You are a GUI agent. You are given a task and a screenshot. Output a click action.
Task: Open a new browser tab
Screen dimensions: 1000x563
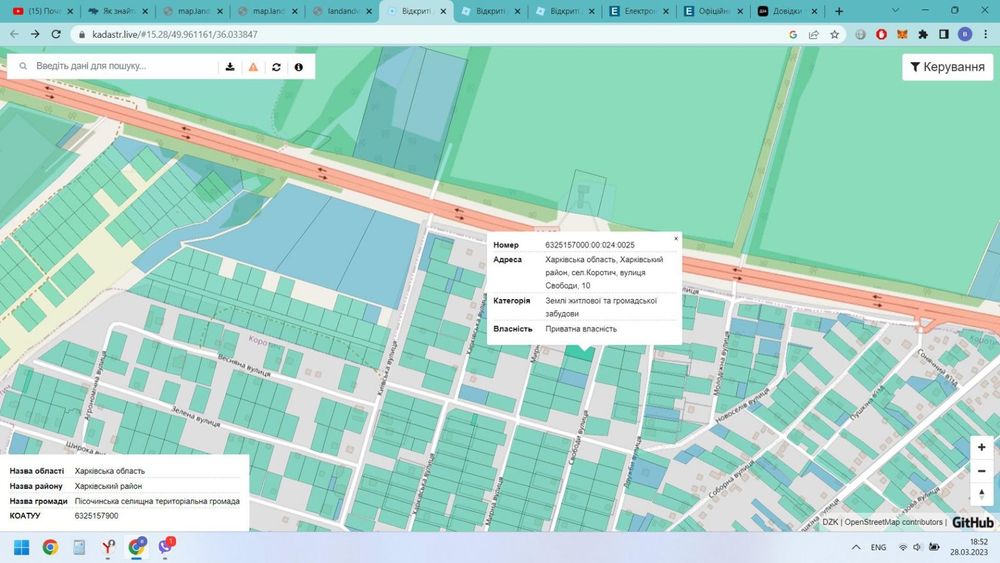coord(839,11)
